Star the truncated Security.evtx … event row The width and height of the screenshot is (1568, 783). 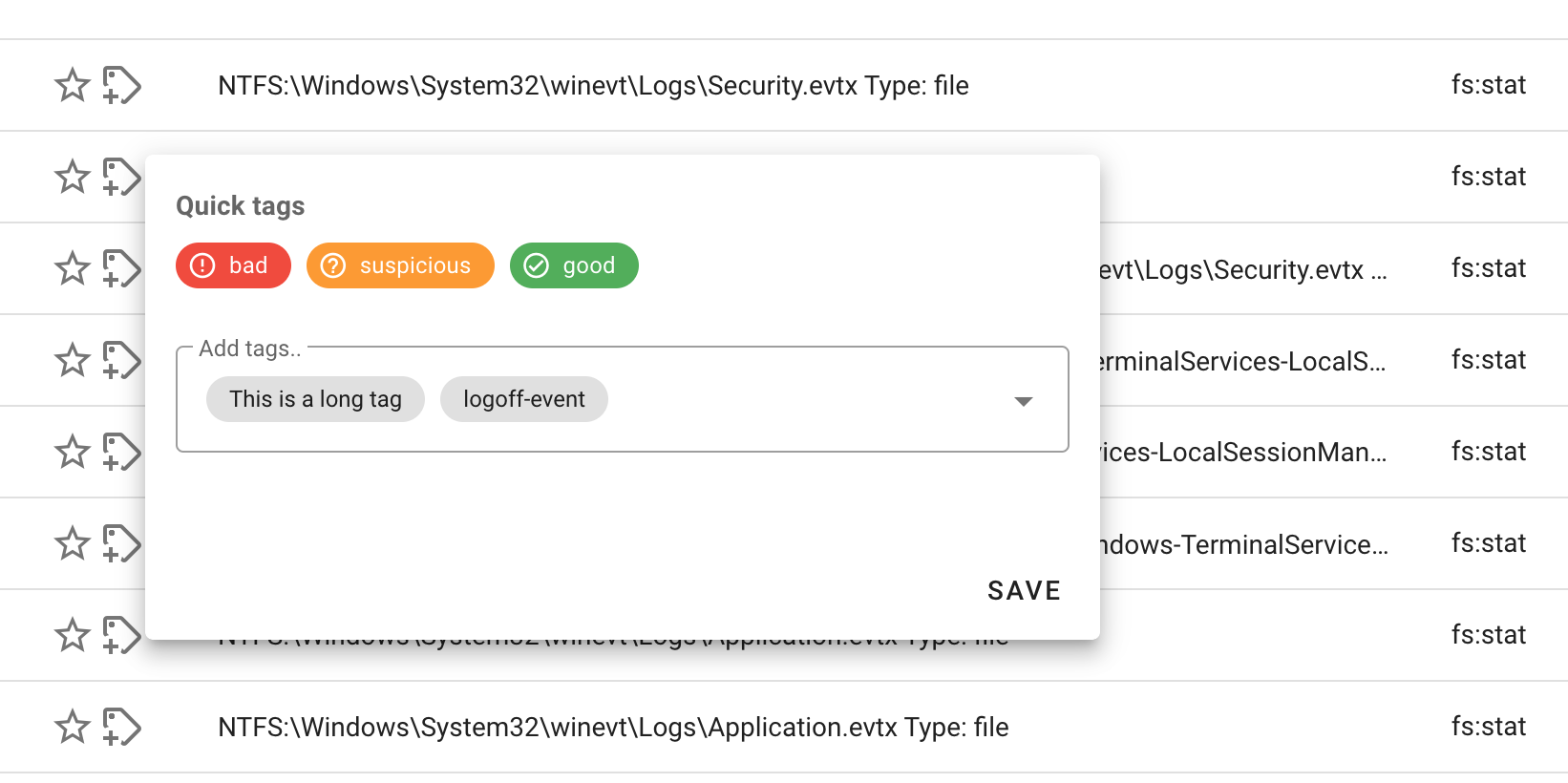pos(73,268)
